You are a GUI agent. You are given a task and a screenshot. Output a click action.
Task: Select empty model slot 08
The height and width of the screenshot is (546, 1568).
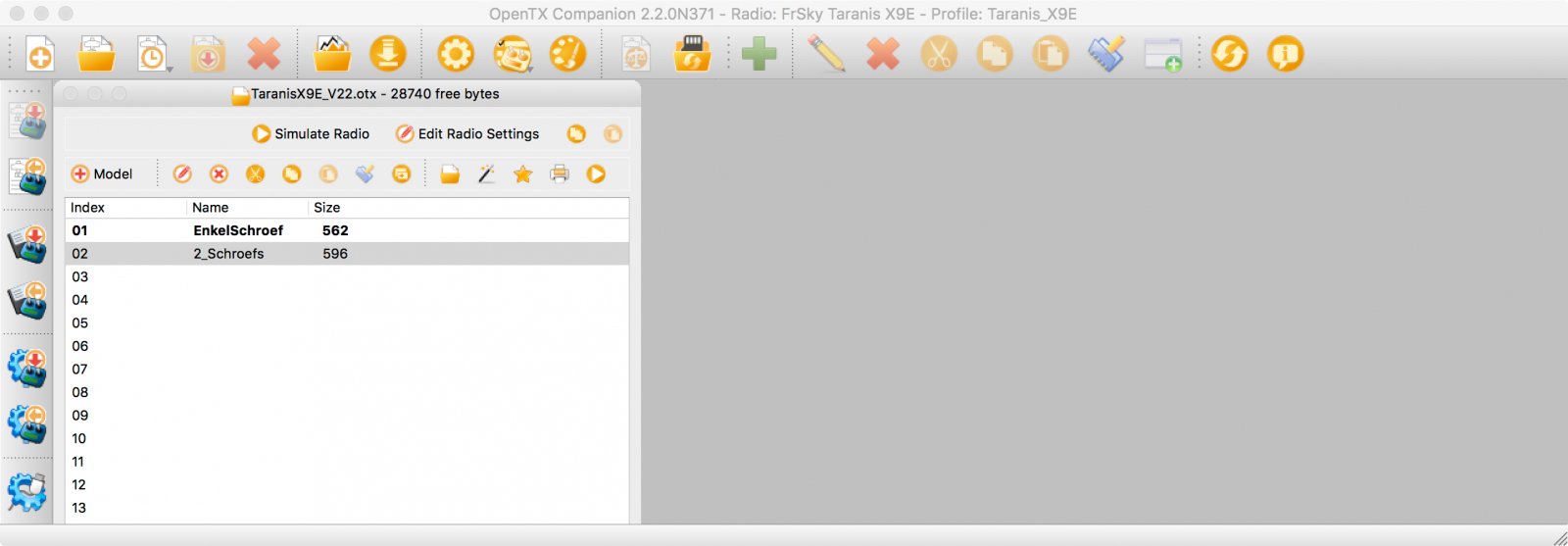347,392
